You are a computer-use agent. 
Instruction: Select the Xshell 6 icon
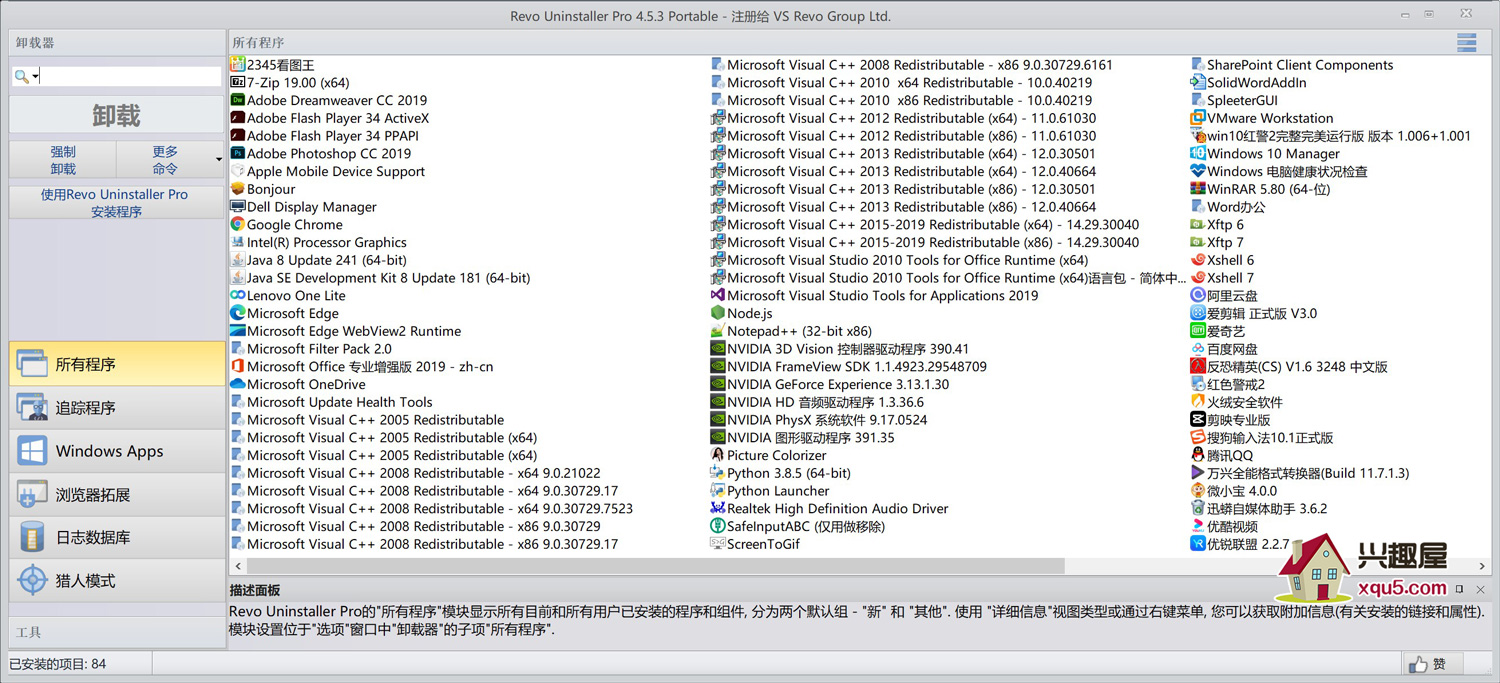1198,260
